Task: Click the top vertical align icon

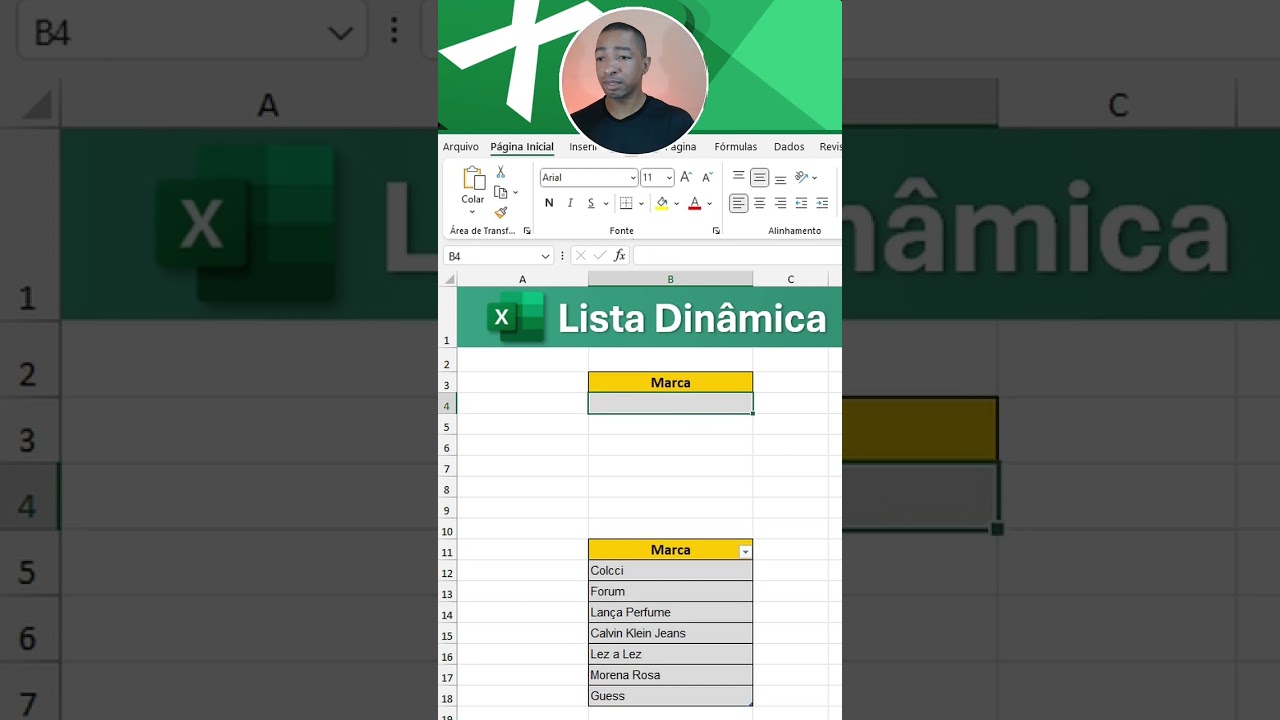Action: [738, 177]
